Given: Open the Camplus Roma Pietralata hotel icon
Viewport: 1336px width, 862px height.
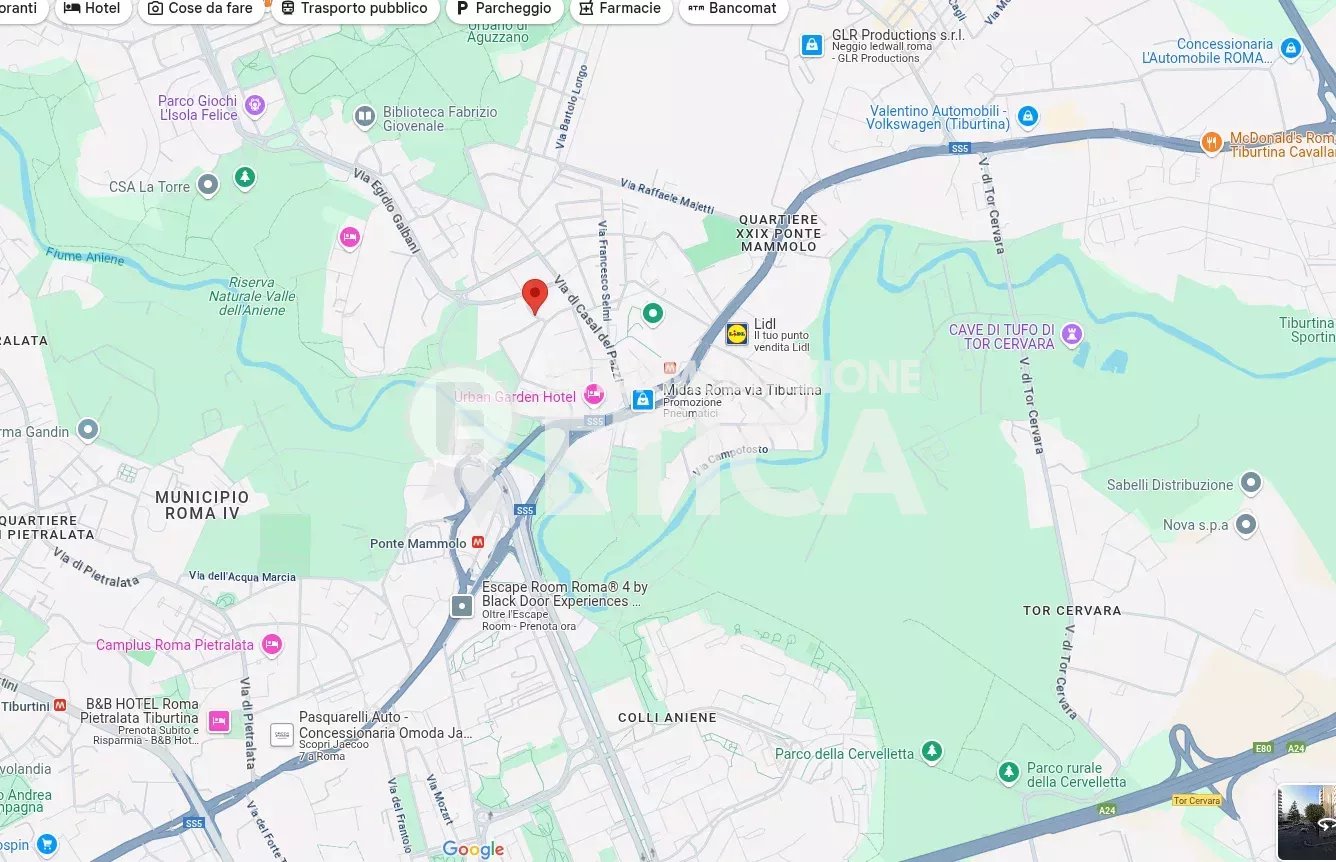Looking at the screenshot, I should tap(271, 645).
